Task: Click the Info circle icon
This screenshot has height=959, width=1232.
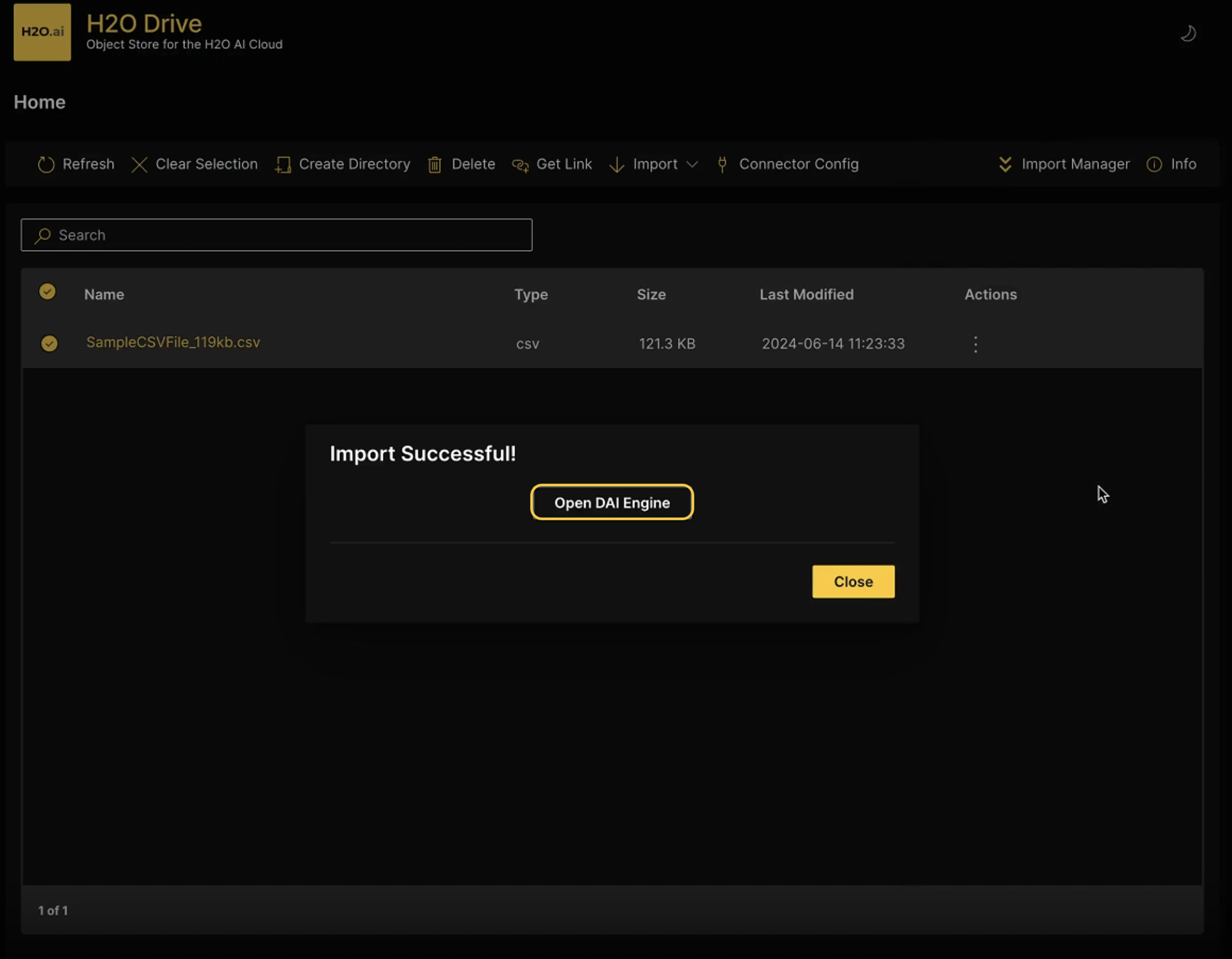Action: click(x=1154, y=164)
